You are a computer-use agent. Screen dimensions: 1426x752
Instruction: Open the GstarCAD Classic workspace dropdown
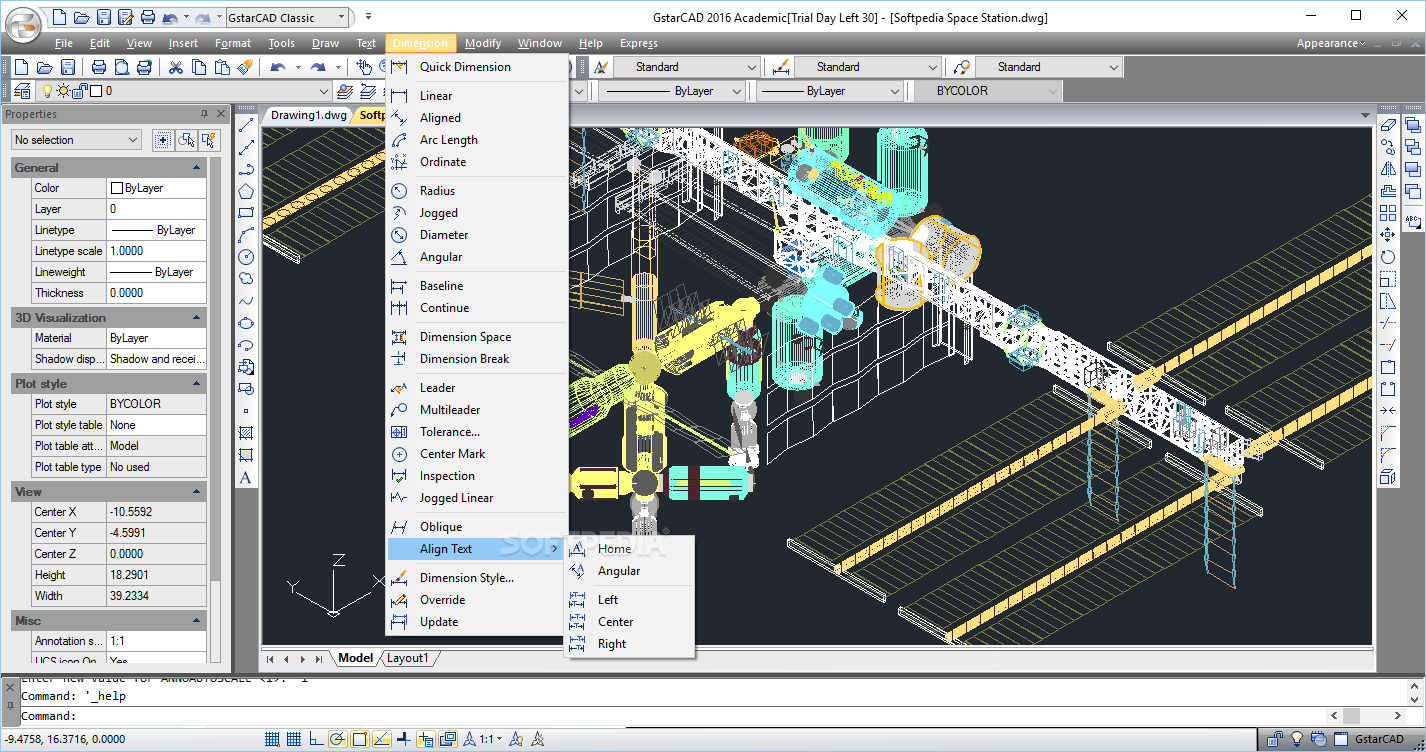coord(288,17)
